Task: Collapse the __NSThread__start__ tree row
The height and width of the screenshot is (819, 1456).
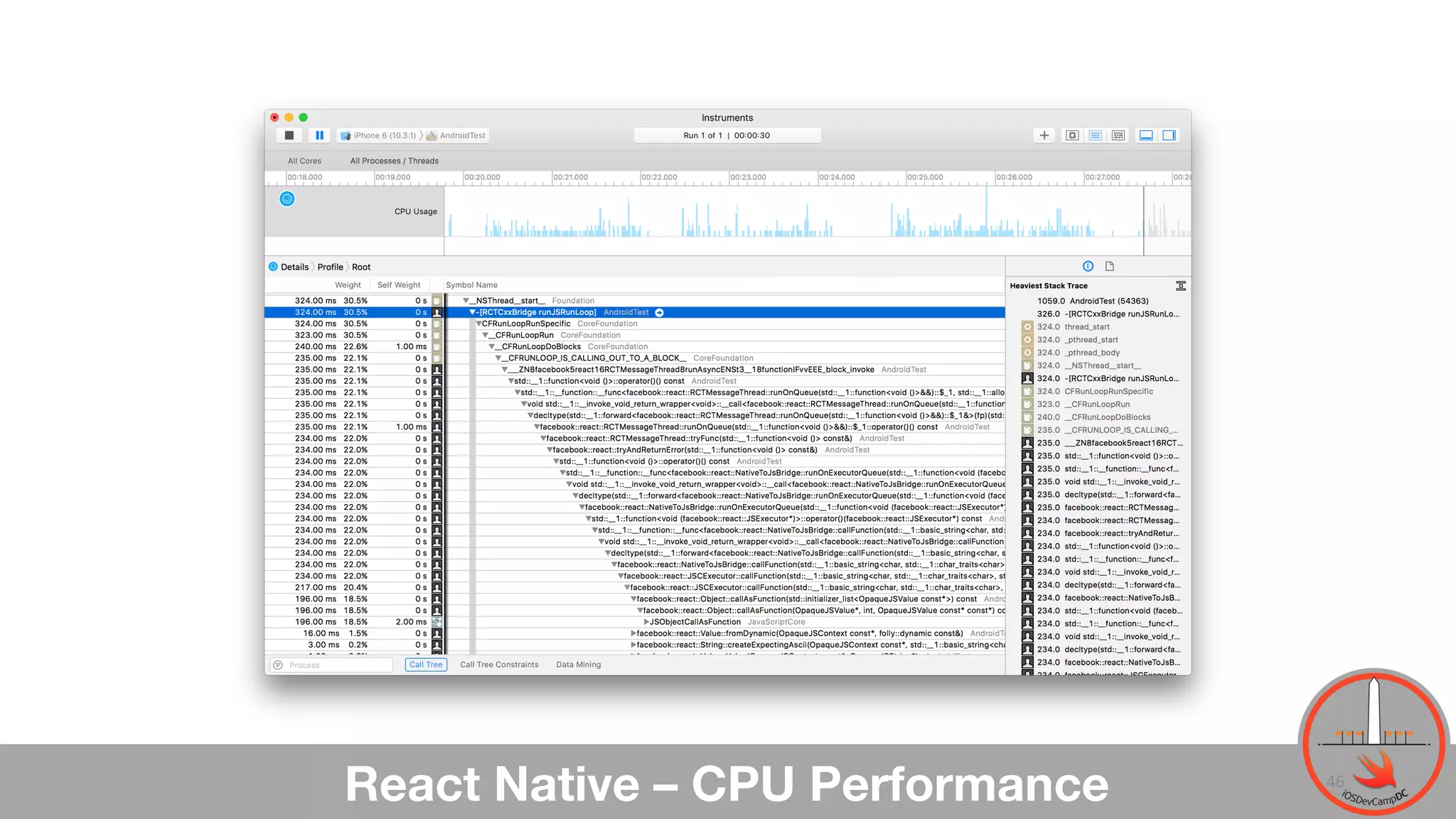Action: point(466,301)
